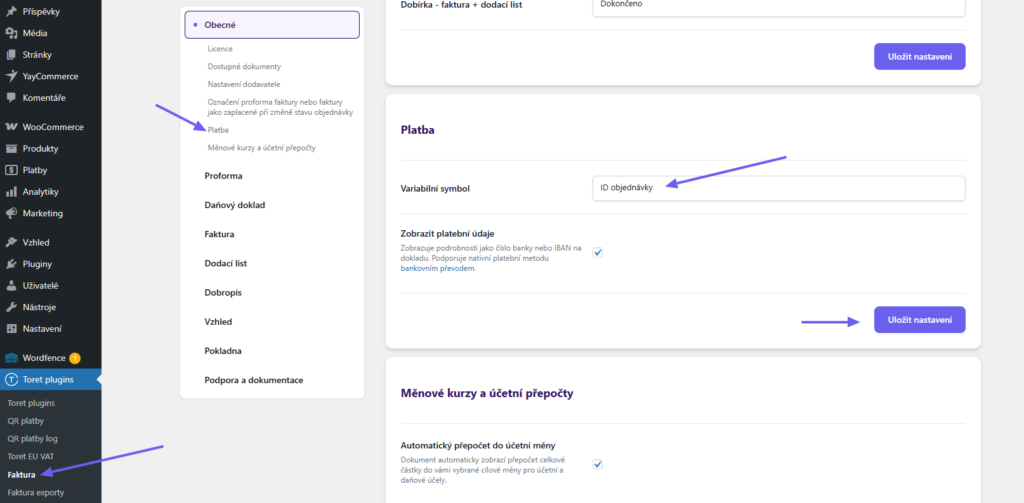The image size is (1024, 503).
Task: Open the Faktura submenu item
Action: coord(22,475)
